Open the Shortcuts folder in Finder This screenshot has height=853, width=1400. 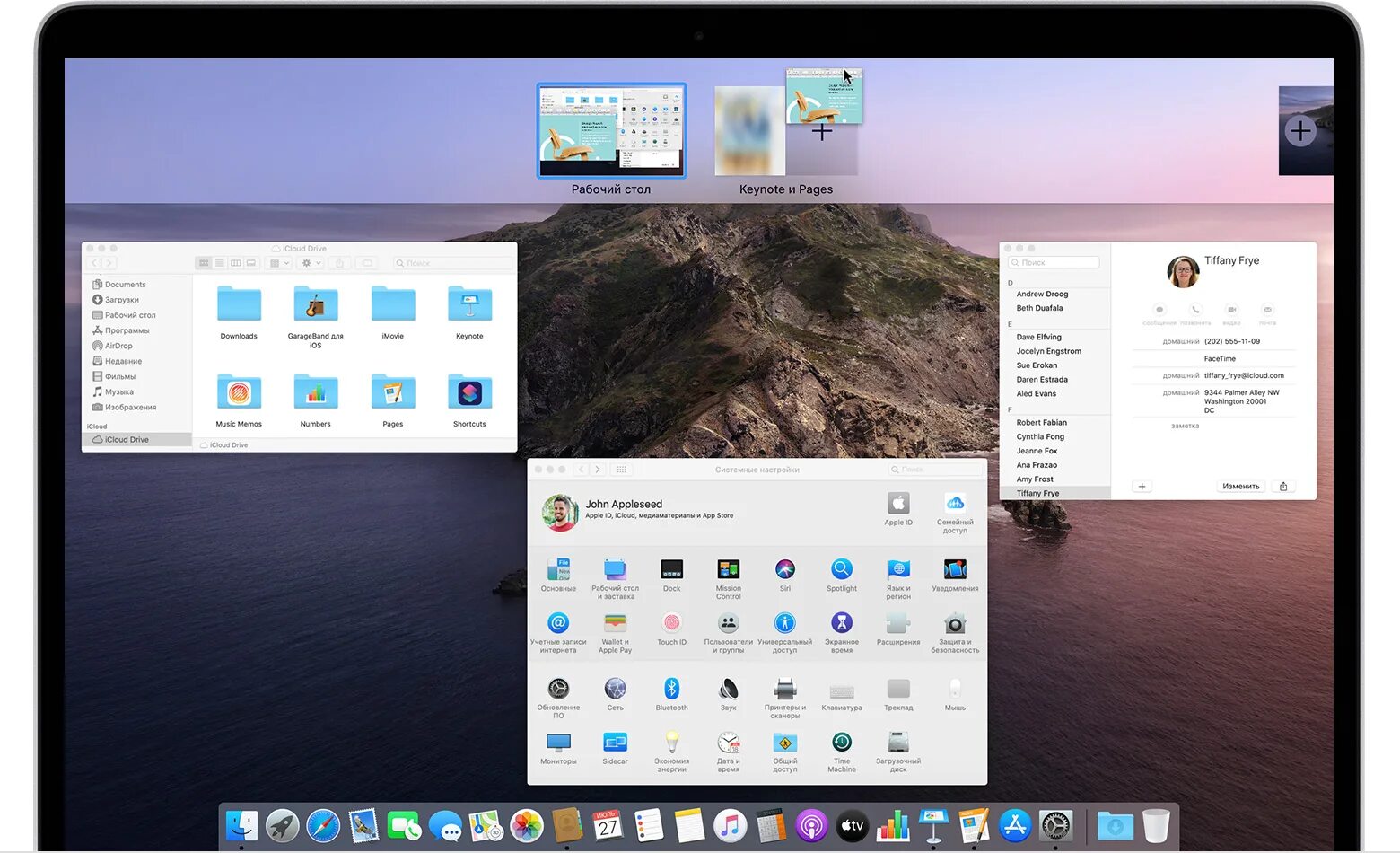469,400
